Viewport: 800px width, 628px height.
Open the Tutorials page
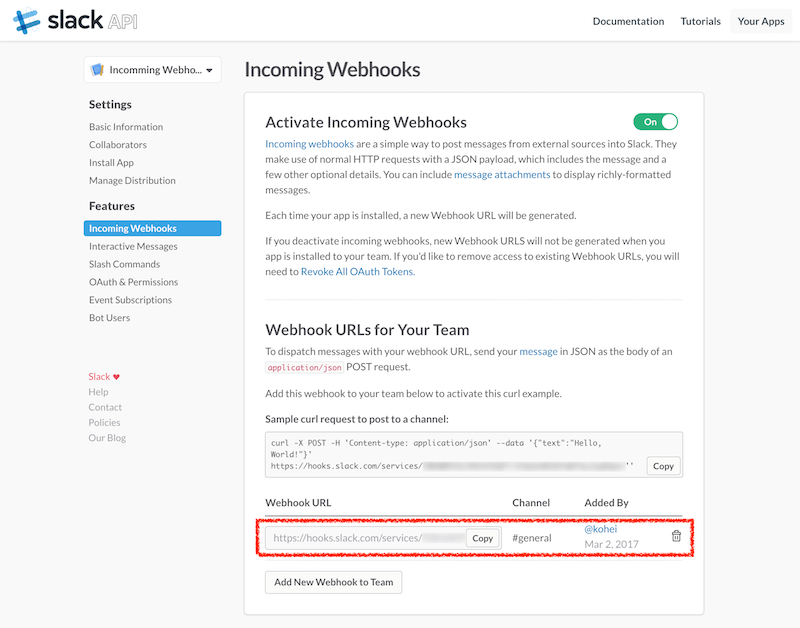tap(700, 20)
